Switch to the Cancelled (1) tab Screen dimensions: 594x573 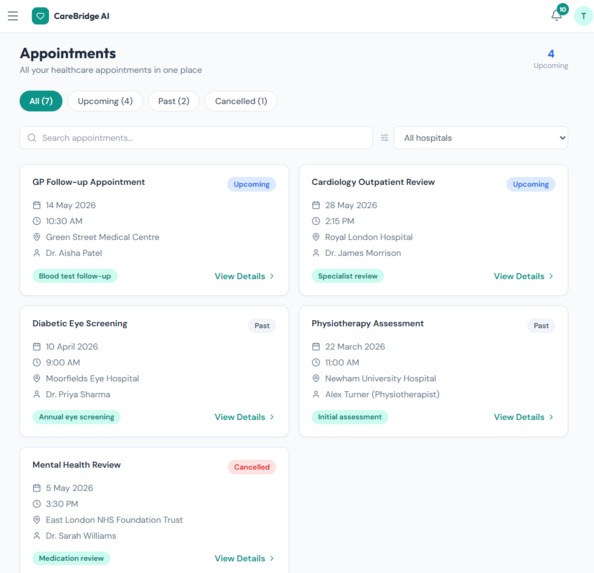click(x=241, y=101)
